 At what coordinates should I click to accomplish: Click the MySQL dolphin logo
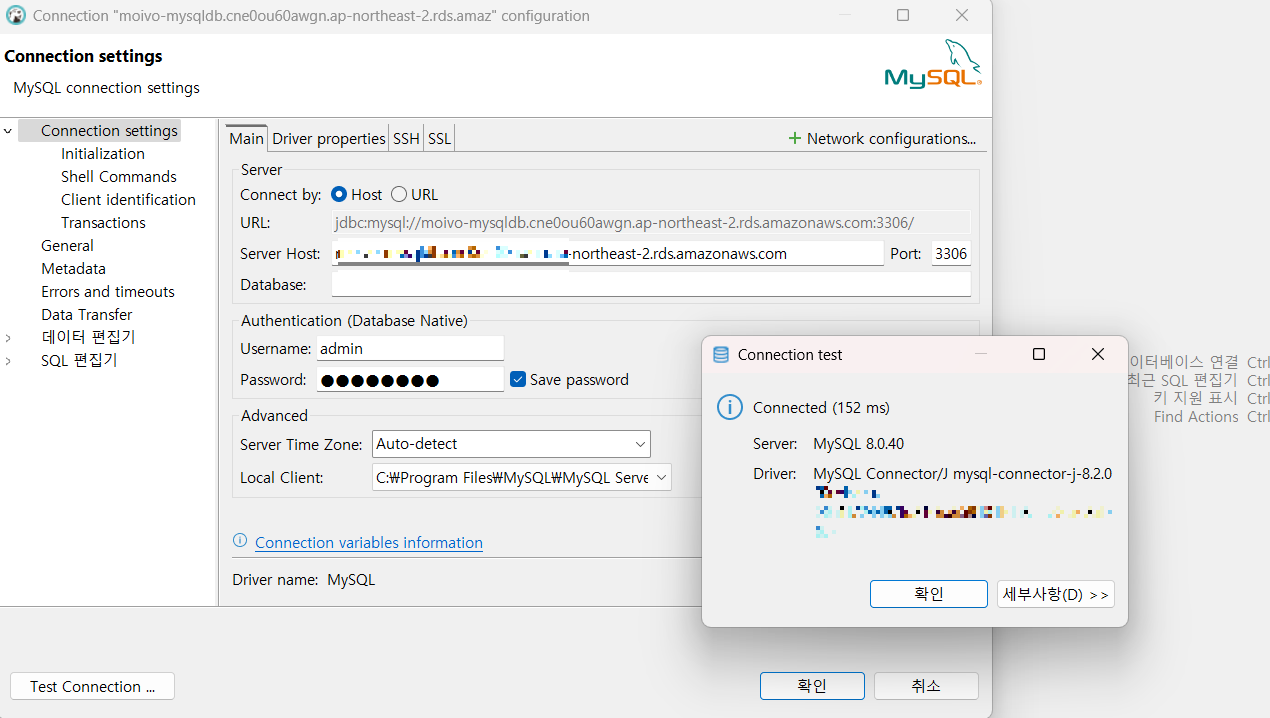pyautogui.click(x=933, y=65)
